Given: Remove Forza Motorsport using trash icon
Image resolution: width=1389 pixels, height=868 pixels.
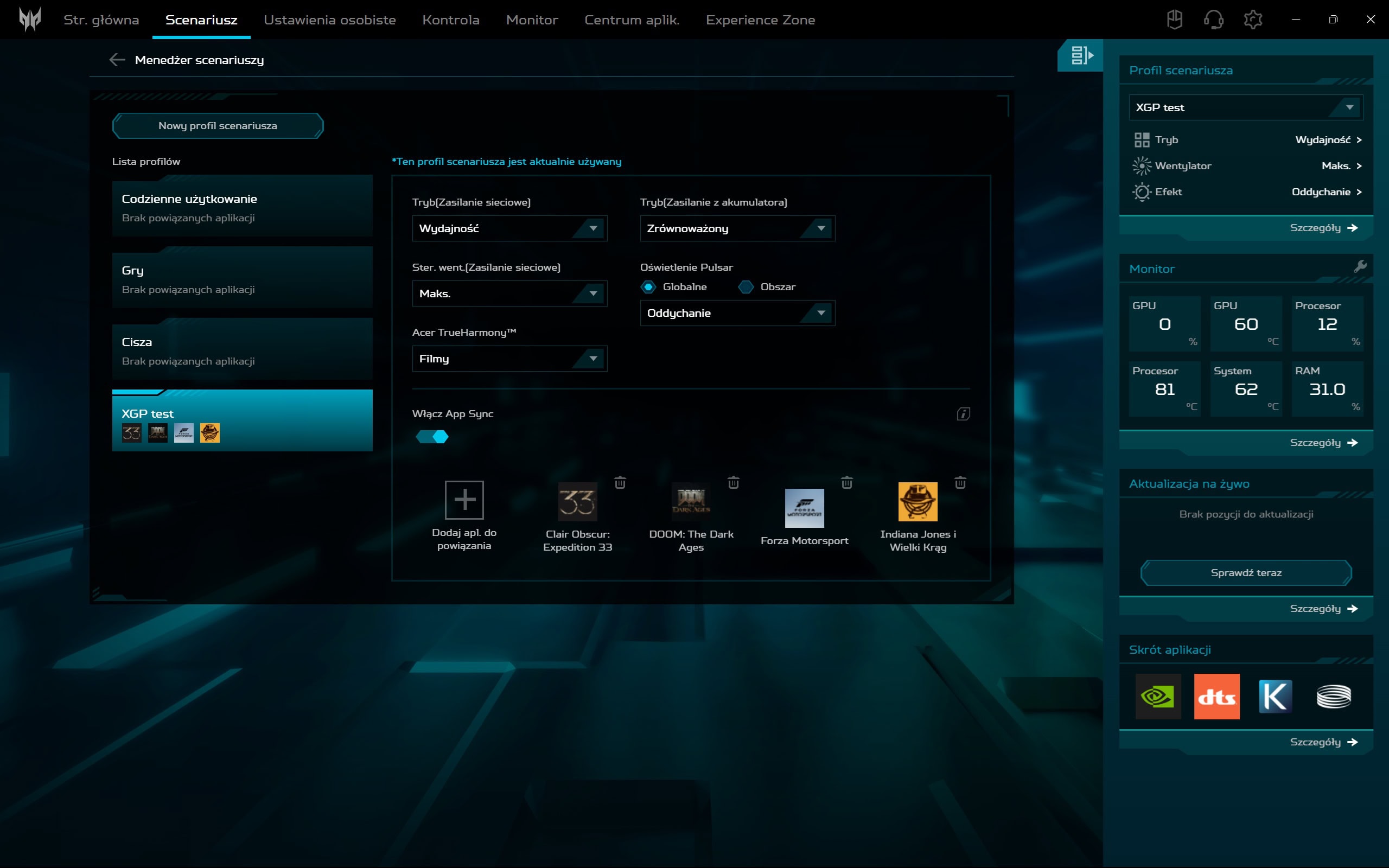Looking at the screenshot, I should [846, 482].
